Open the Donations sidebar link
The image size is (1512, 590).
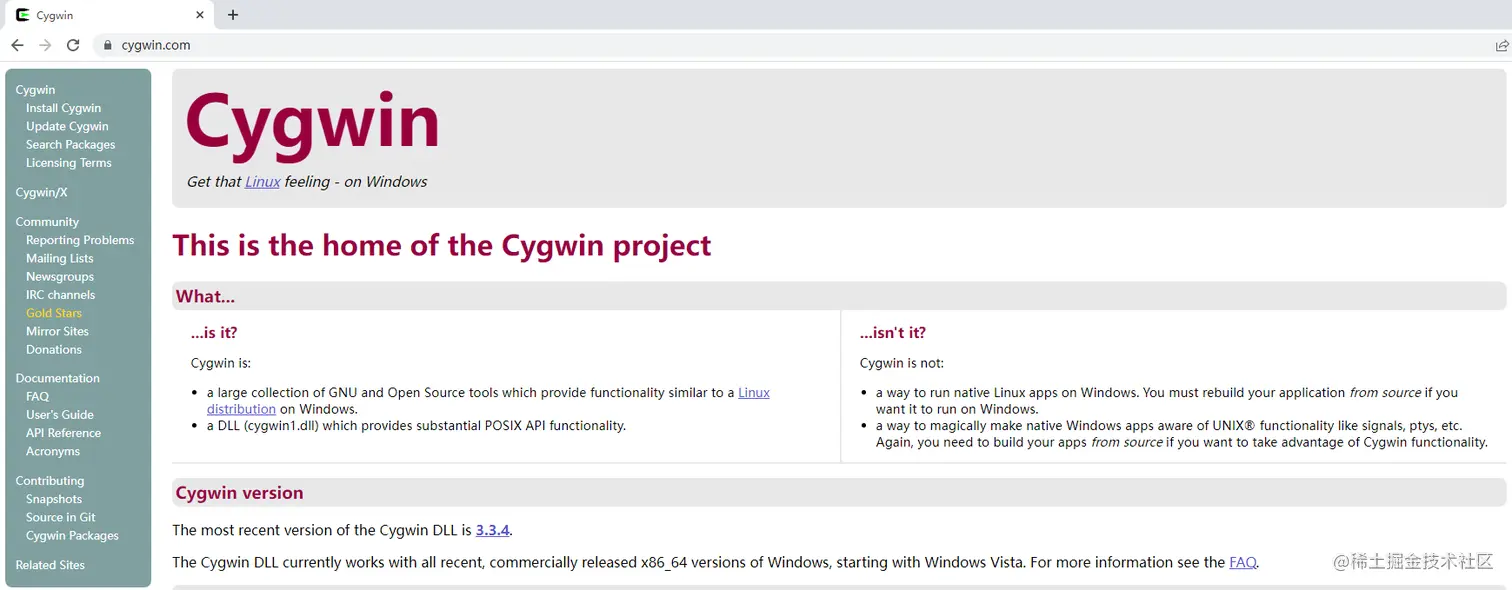click(54, 349)
